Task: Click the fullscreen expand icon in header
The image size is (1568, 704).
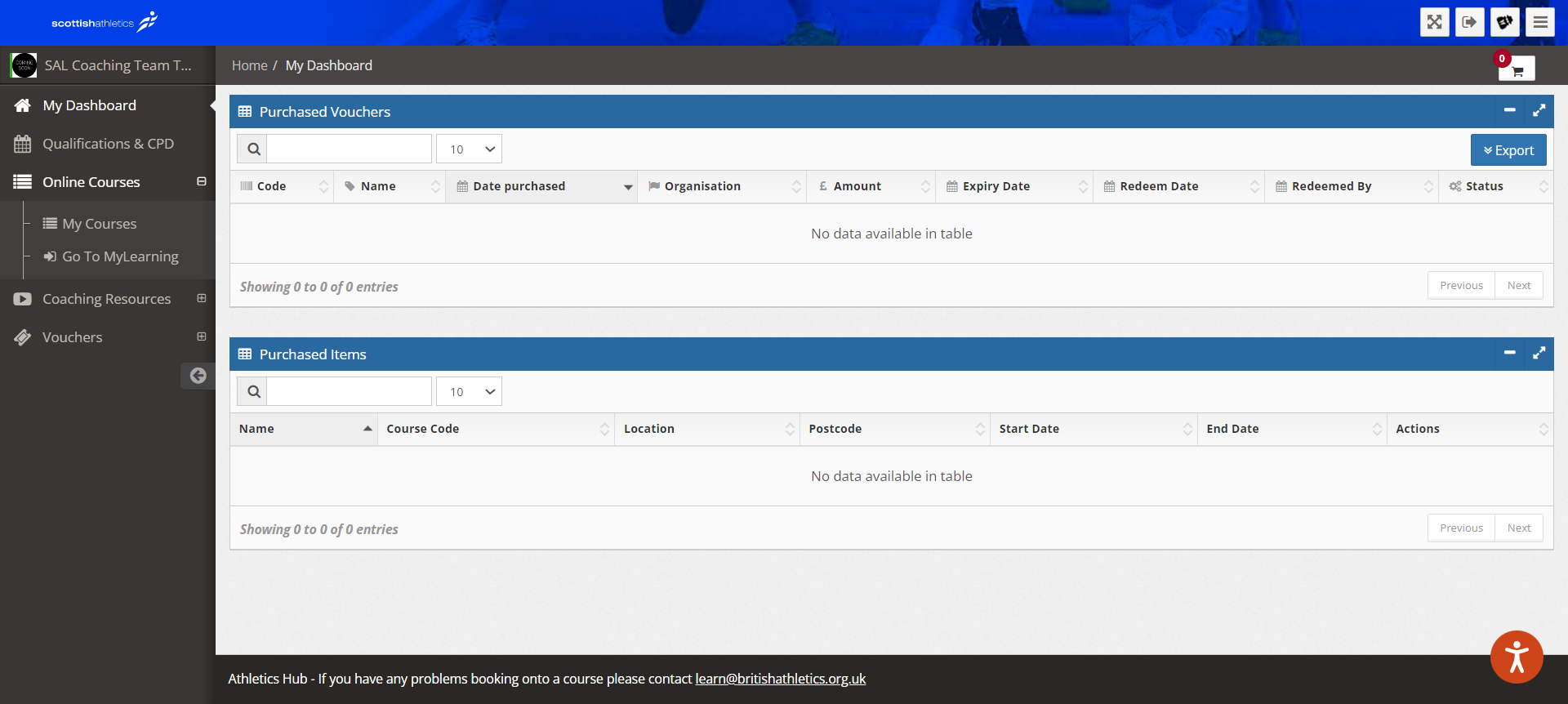Action: point(1434,22)
